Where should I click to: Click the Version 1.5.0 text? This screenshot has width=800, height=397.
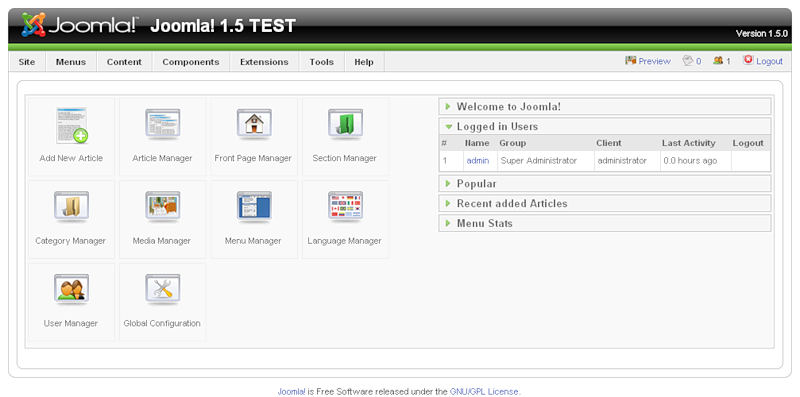point(761,34)
